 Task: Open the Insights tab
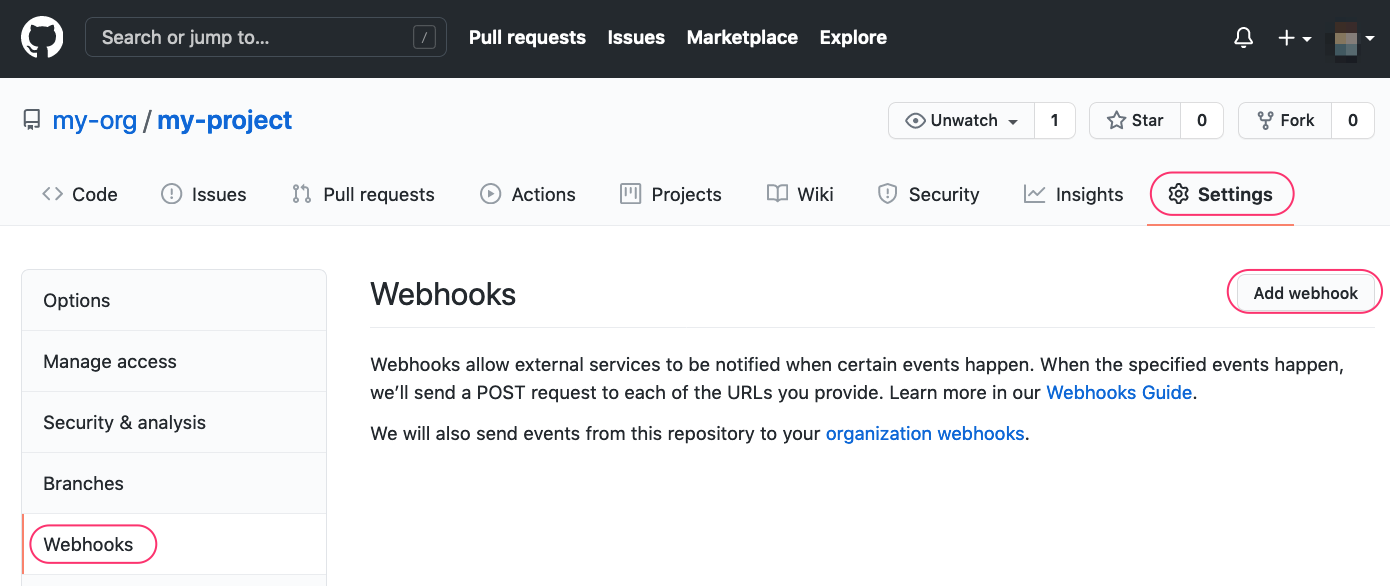(x=1073, y=194)
